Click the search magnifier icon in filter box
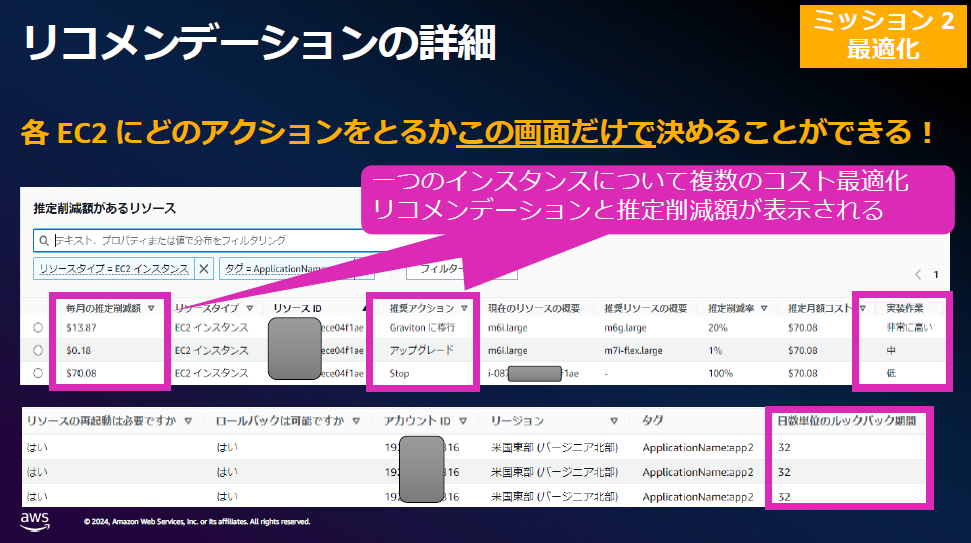Image resolution: width=971 pixels, height=543 pixels. point(44,240)
